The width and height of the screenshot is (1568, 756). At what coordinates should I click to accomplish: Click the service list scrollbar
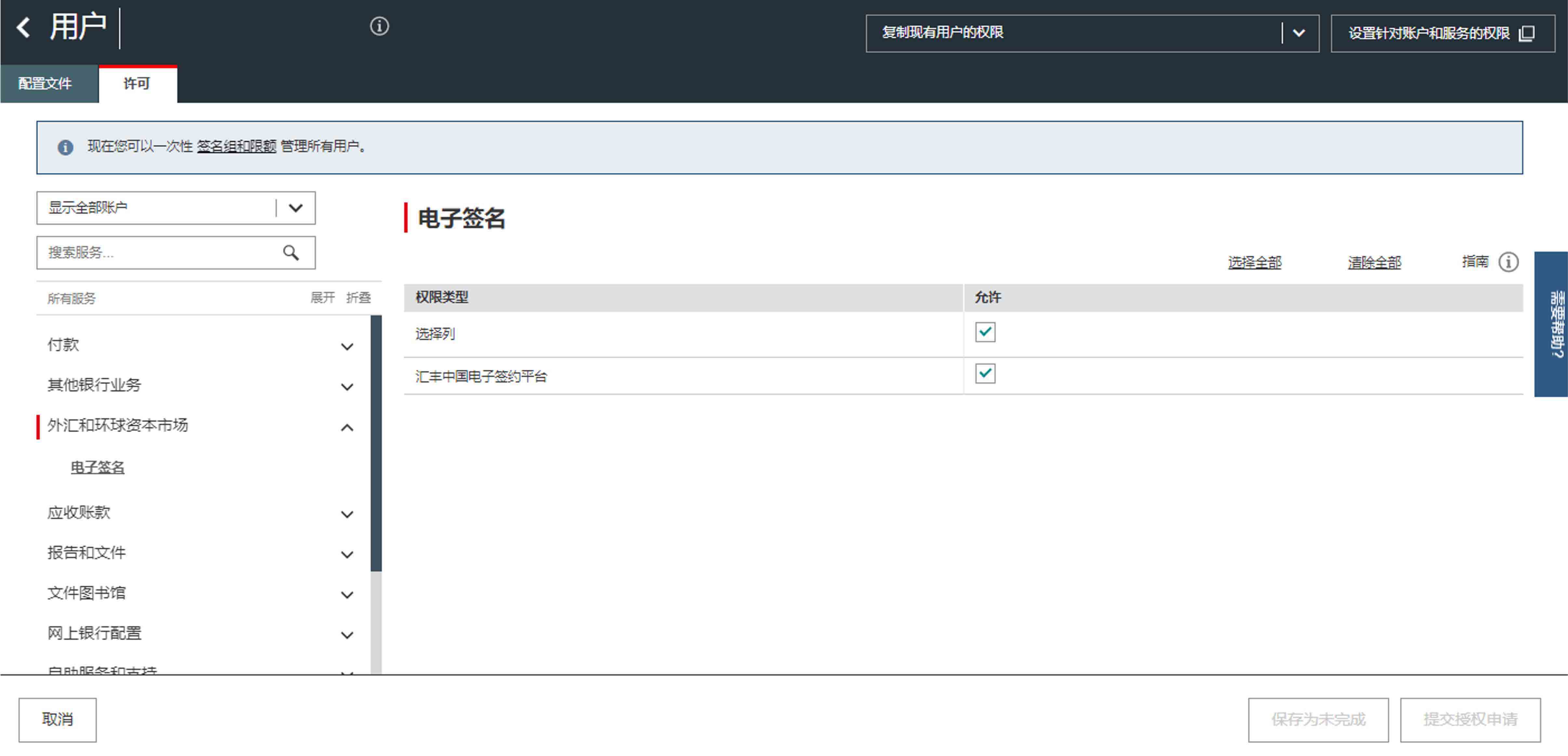pos(376,444)
